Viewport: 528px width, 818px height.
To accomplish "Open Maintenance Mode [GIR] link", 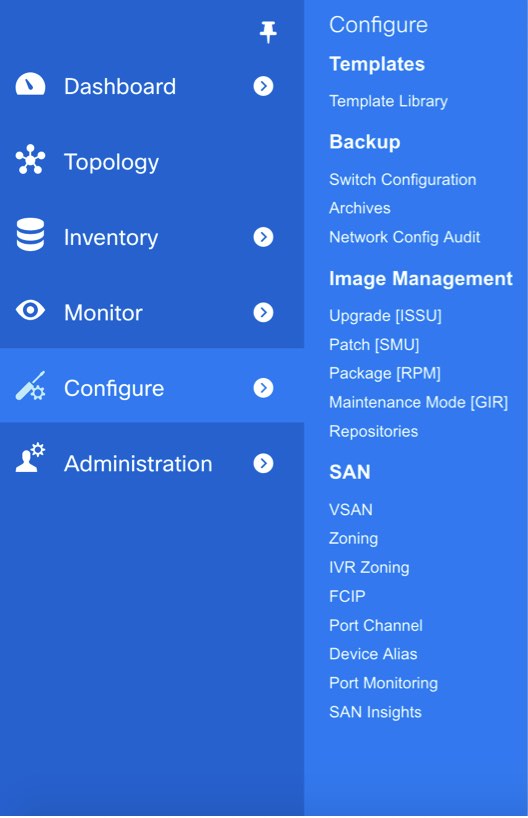I will (x=418, y=402).
